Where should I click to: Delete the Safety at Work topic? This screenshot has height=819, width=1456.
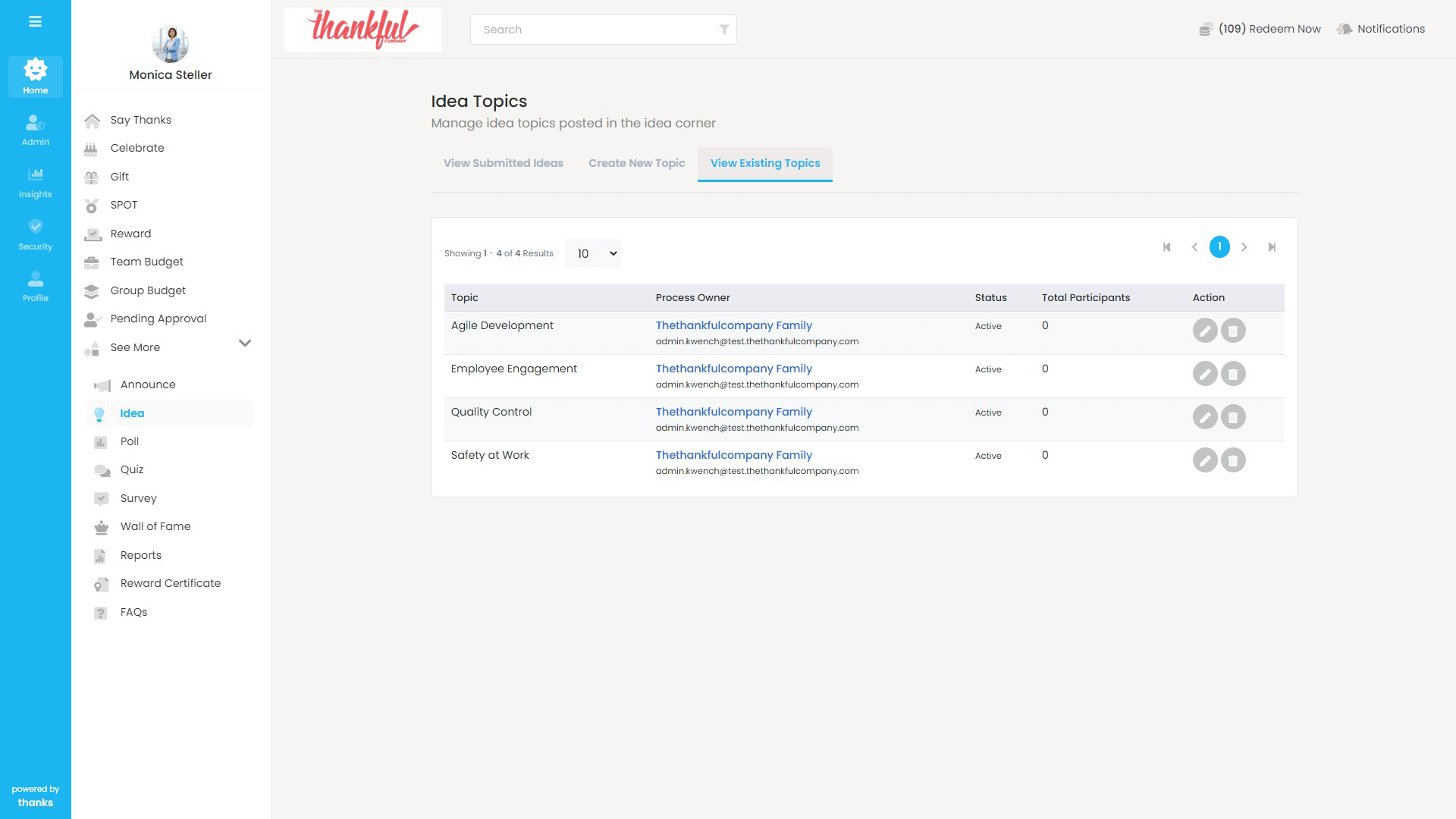coord(1232,460)
